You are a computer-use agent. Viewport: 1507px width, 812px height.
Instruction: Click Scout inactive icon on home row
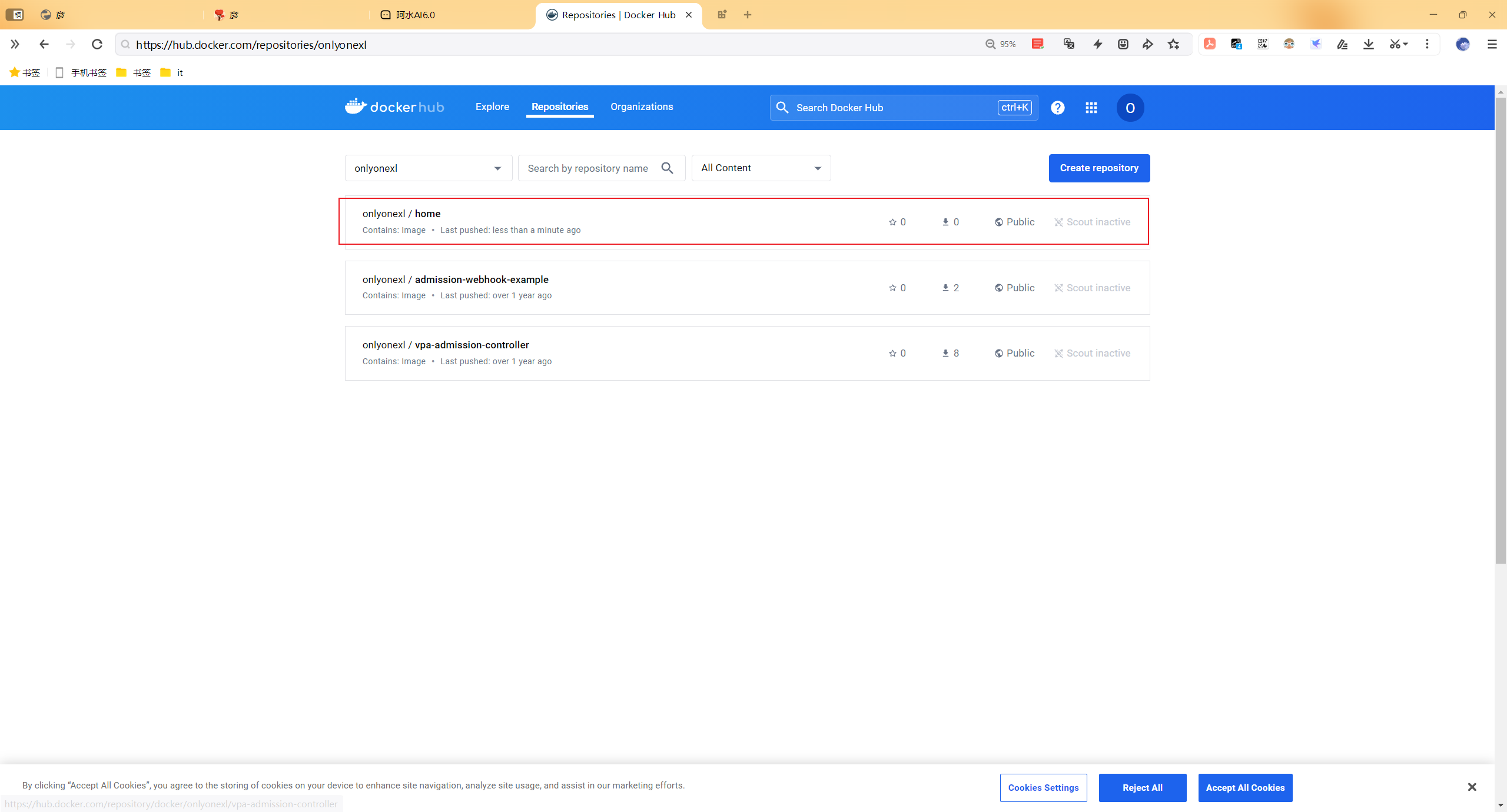pos(1058,222)
